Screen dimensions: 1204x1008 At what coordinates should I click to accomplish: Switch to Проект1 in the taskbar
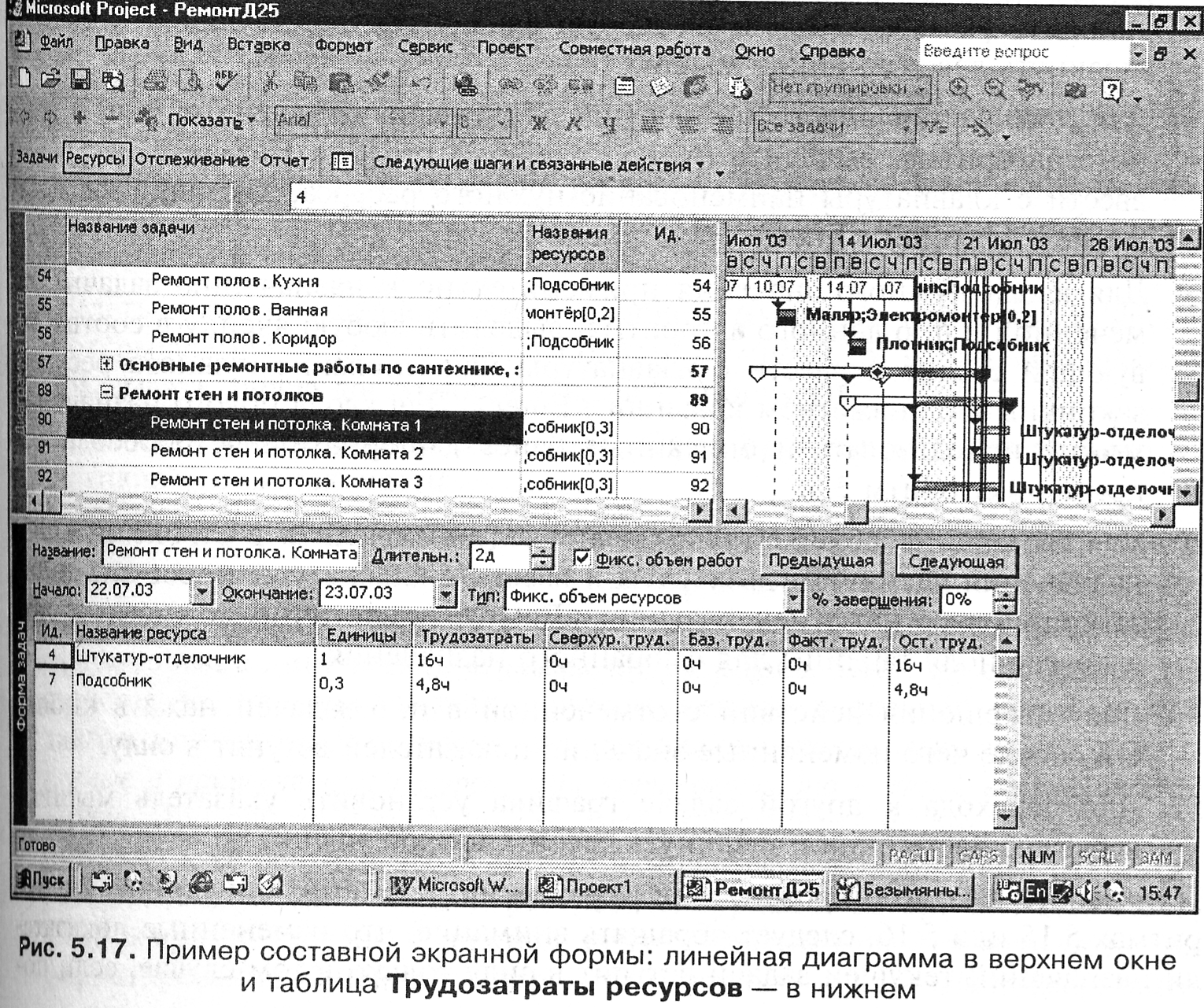pyautogui.click(x=603, y=887)
